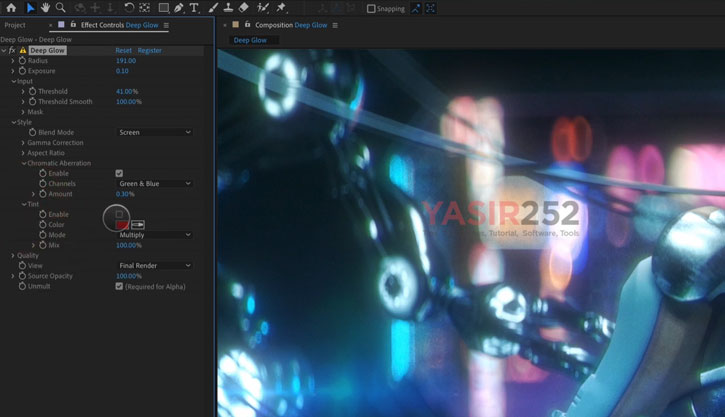This screenshot has width=725, height=417.
Task: Toggle the Unmult stopwatch
Action: coord(22,286)
